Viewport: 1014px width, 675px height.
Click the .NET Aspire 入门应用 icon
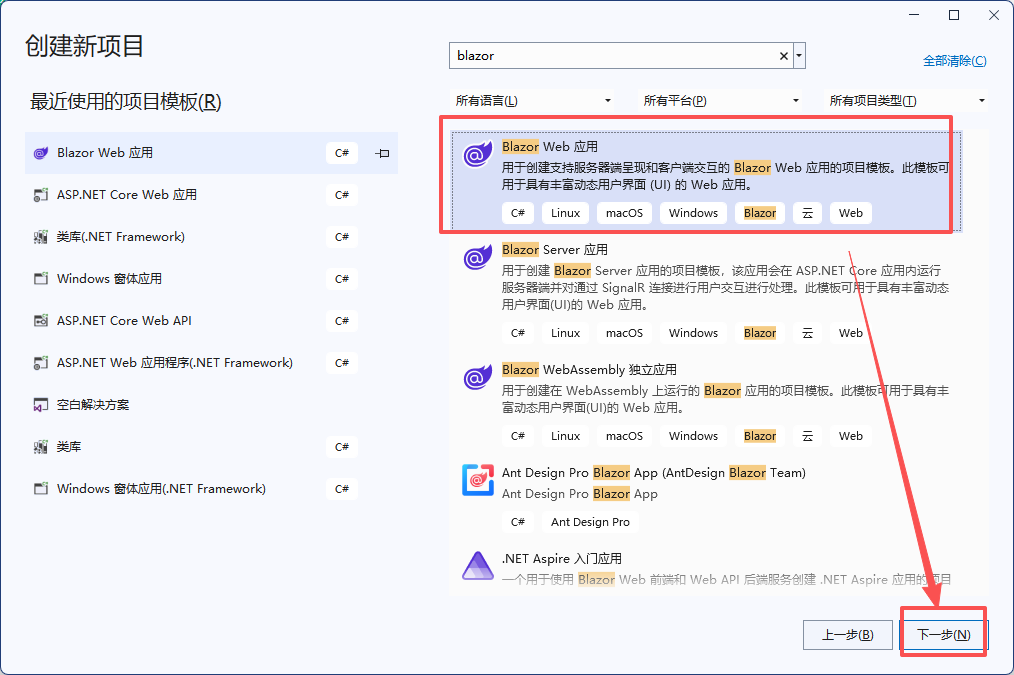click(478, 566)
